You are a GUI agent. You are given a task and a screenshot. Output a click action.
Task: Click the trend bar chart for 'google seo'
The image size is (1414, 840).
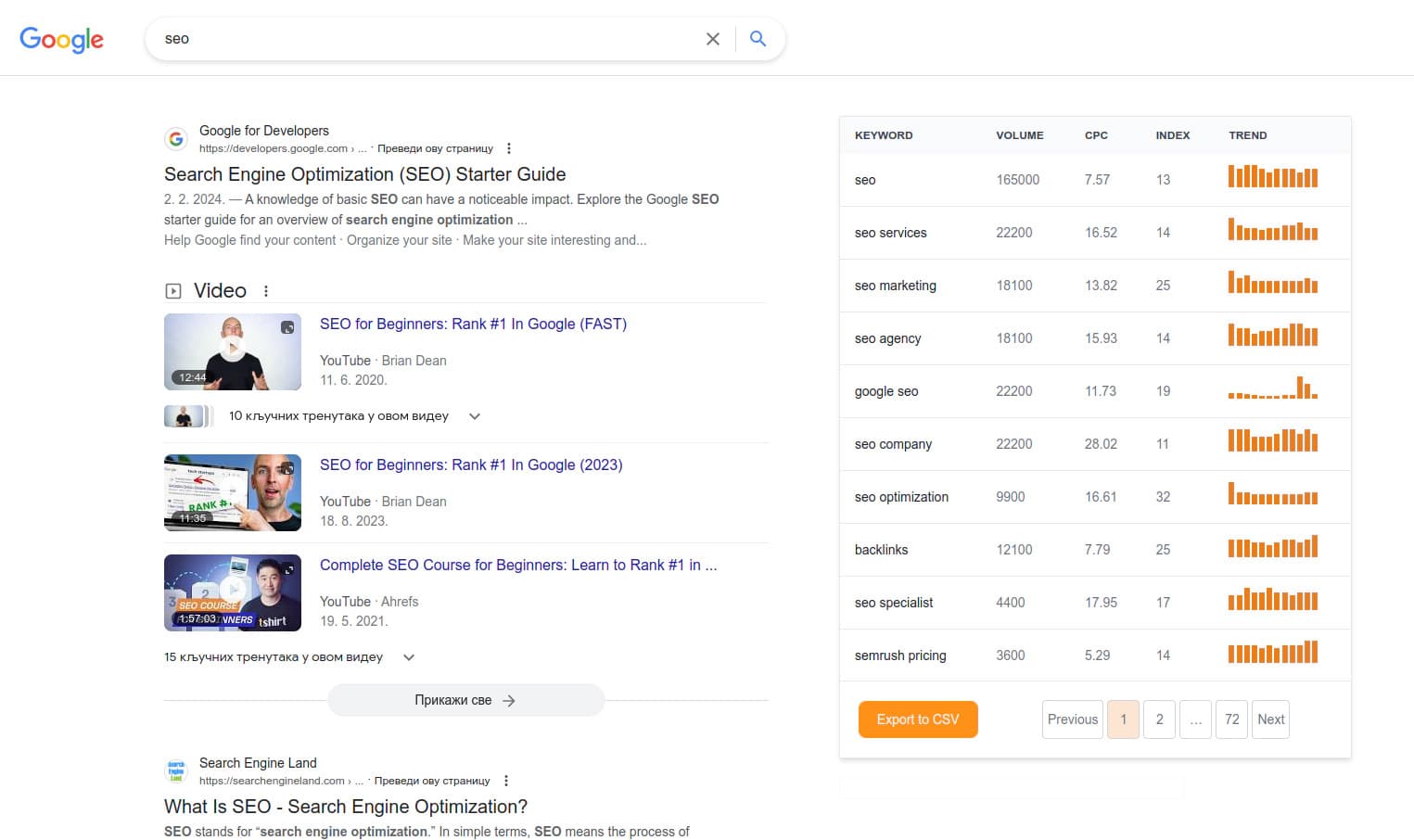(1273, 388)
